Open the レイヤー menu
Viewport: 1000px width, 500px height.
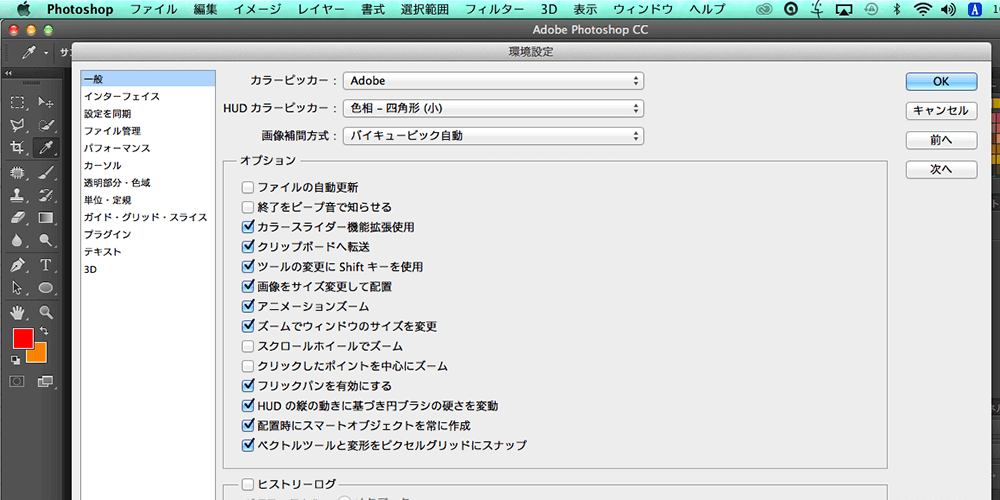coord(321,9)
